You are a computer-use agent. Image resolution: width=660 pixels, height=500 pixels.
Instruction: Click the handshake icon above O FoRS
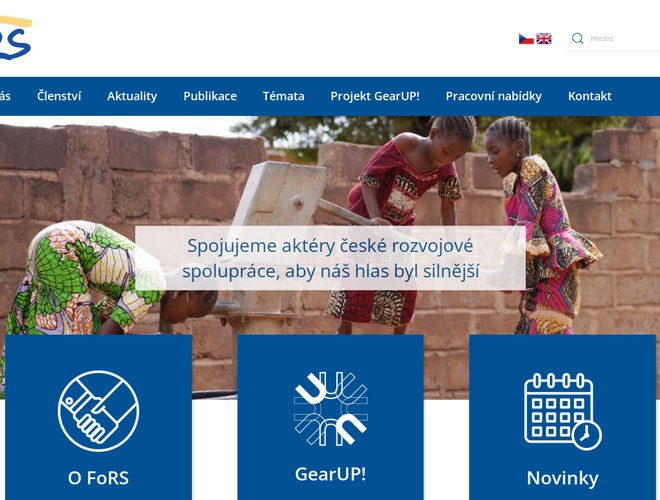click(98, 411)
